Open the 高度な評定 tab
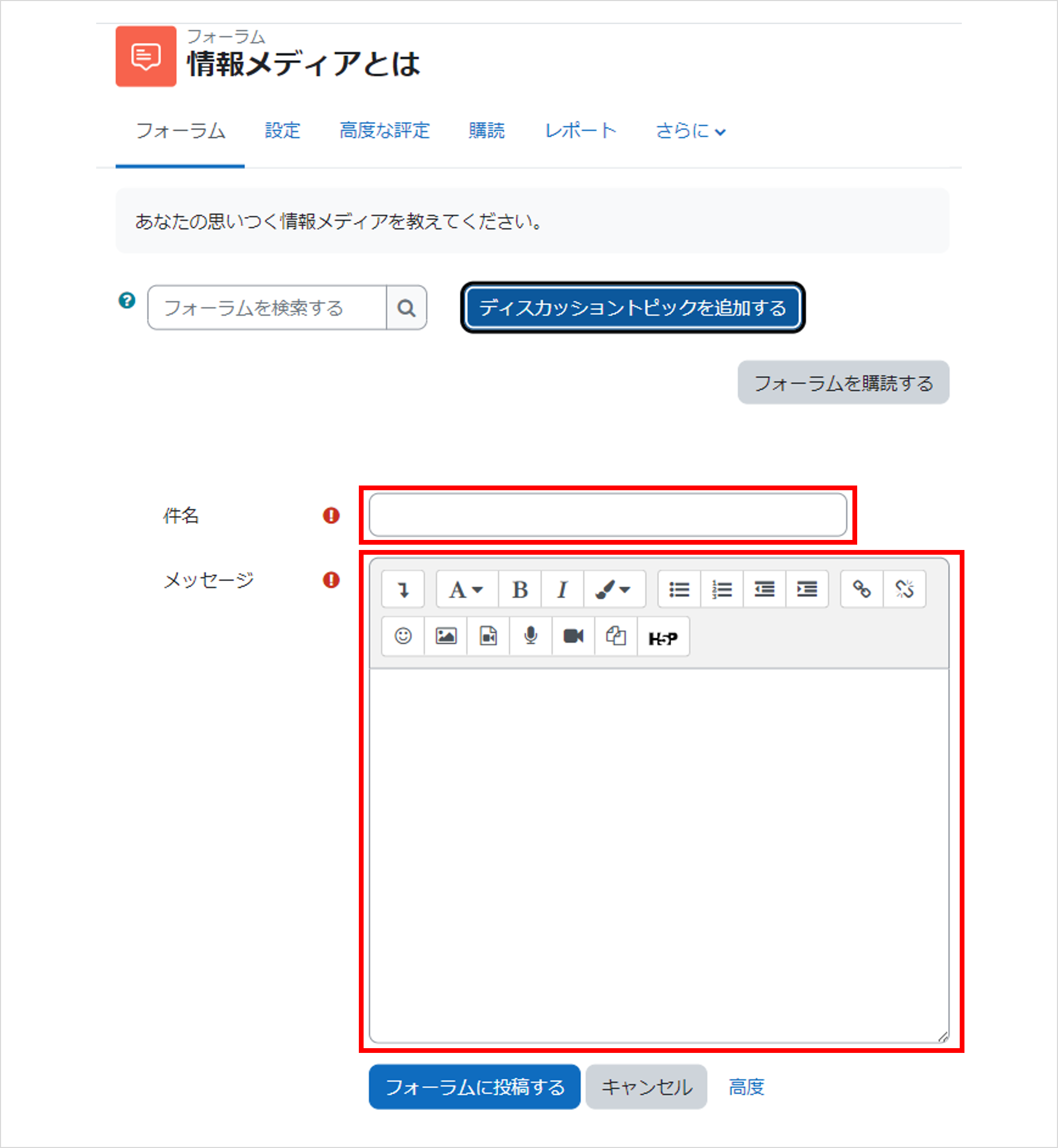 (x=385, y=131)
